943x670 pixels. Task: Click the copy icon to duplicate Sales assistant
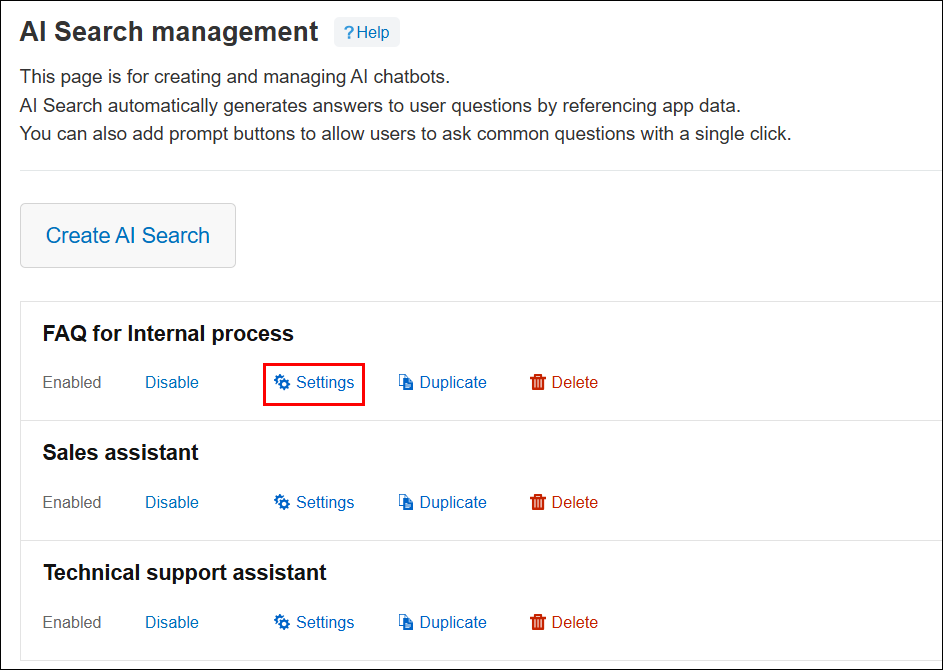[x=406, y=502]
